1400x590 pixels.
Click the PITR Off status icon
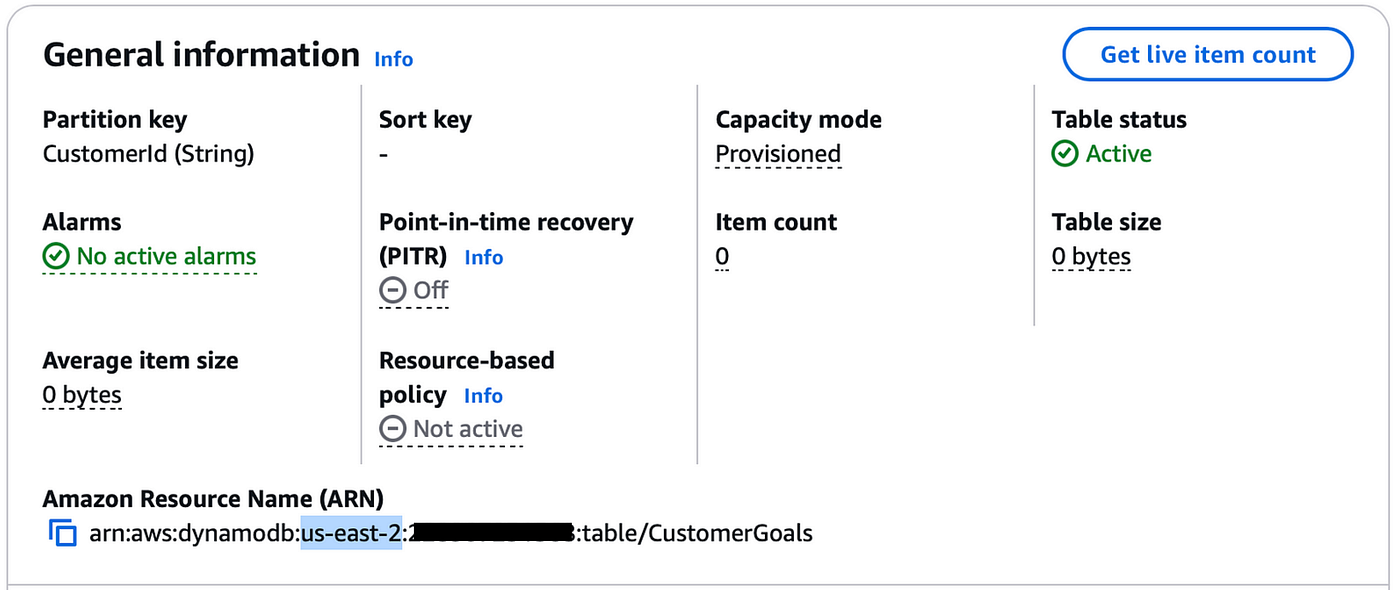[x=392, y=291]
